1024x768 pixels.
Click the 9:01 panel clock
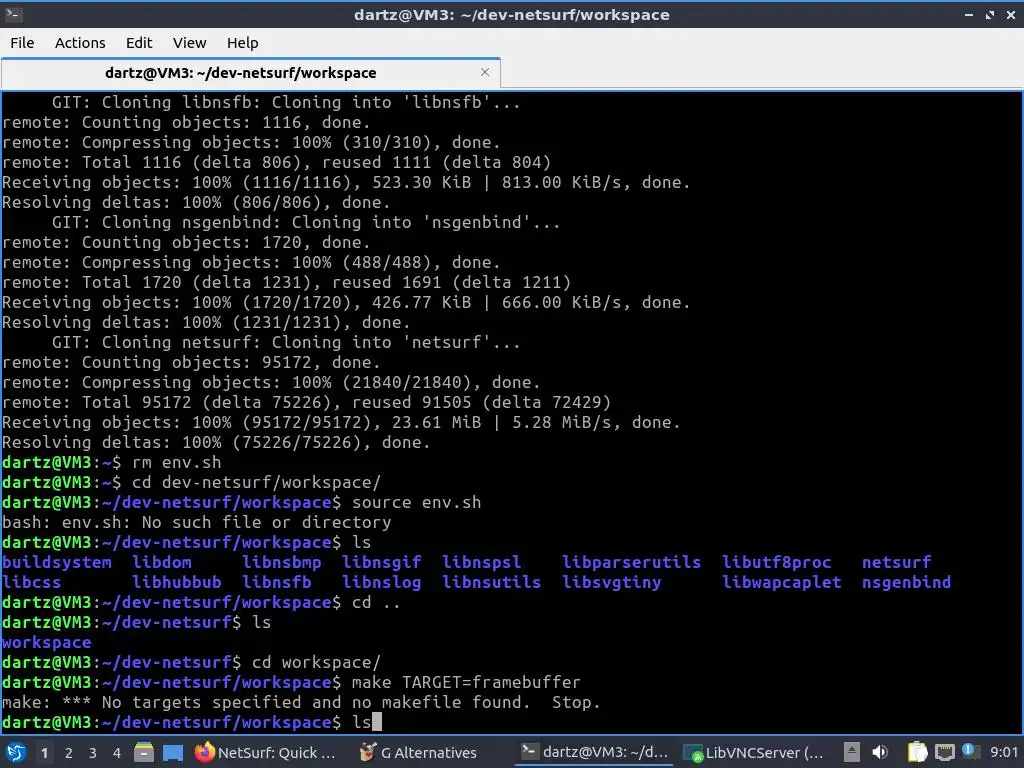pyautogui.click(x=1004, y=752)
